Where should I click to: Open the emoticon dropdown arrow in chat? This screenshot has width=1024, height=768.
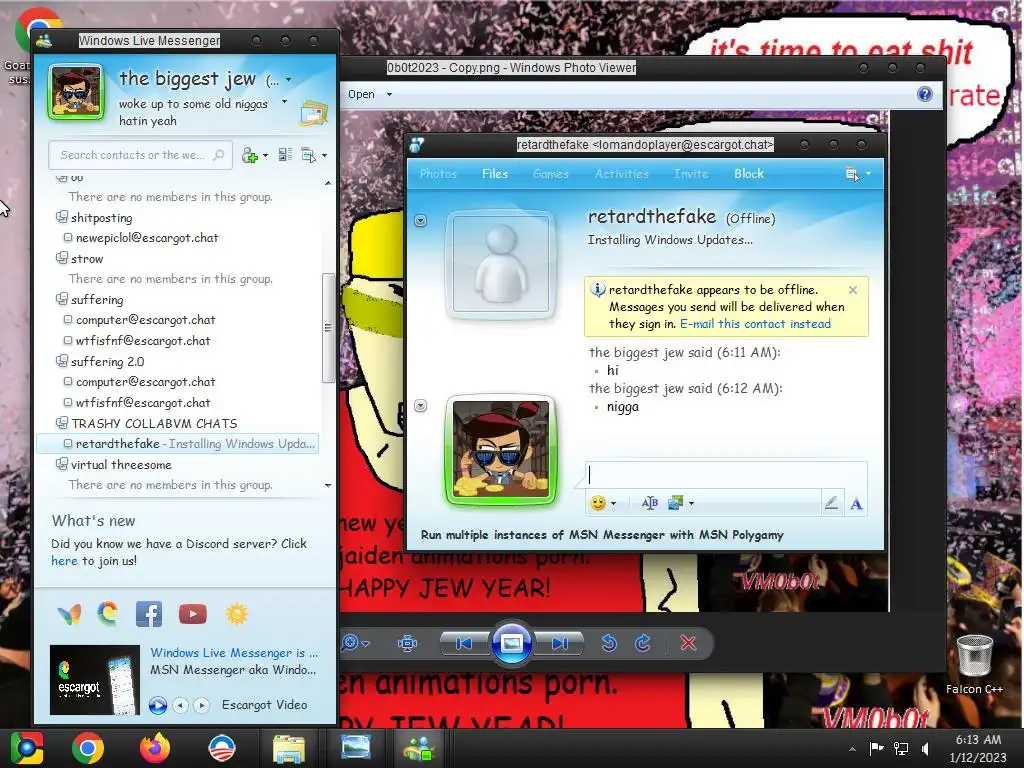tap(613, 504)
